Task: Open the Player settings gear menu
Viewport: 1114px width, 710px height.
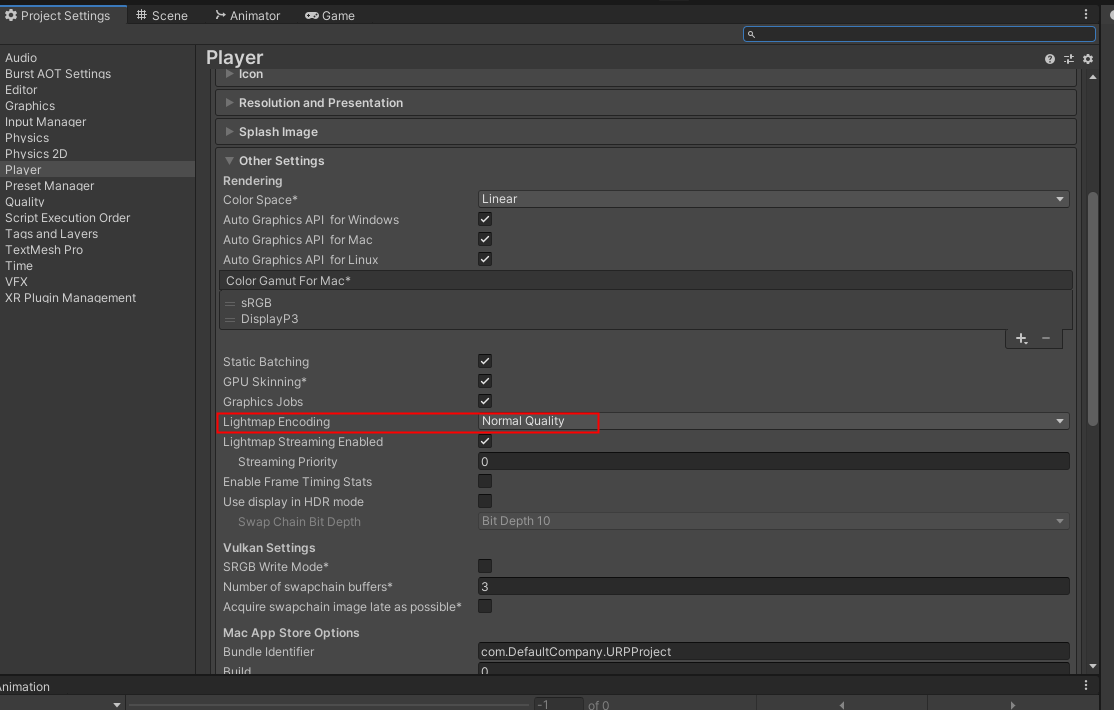Action: pos(1088,59)
